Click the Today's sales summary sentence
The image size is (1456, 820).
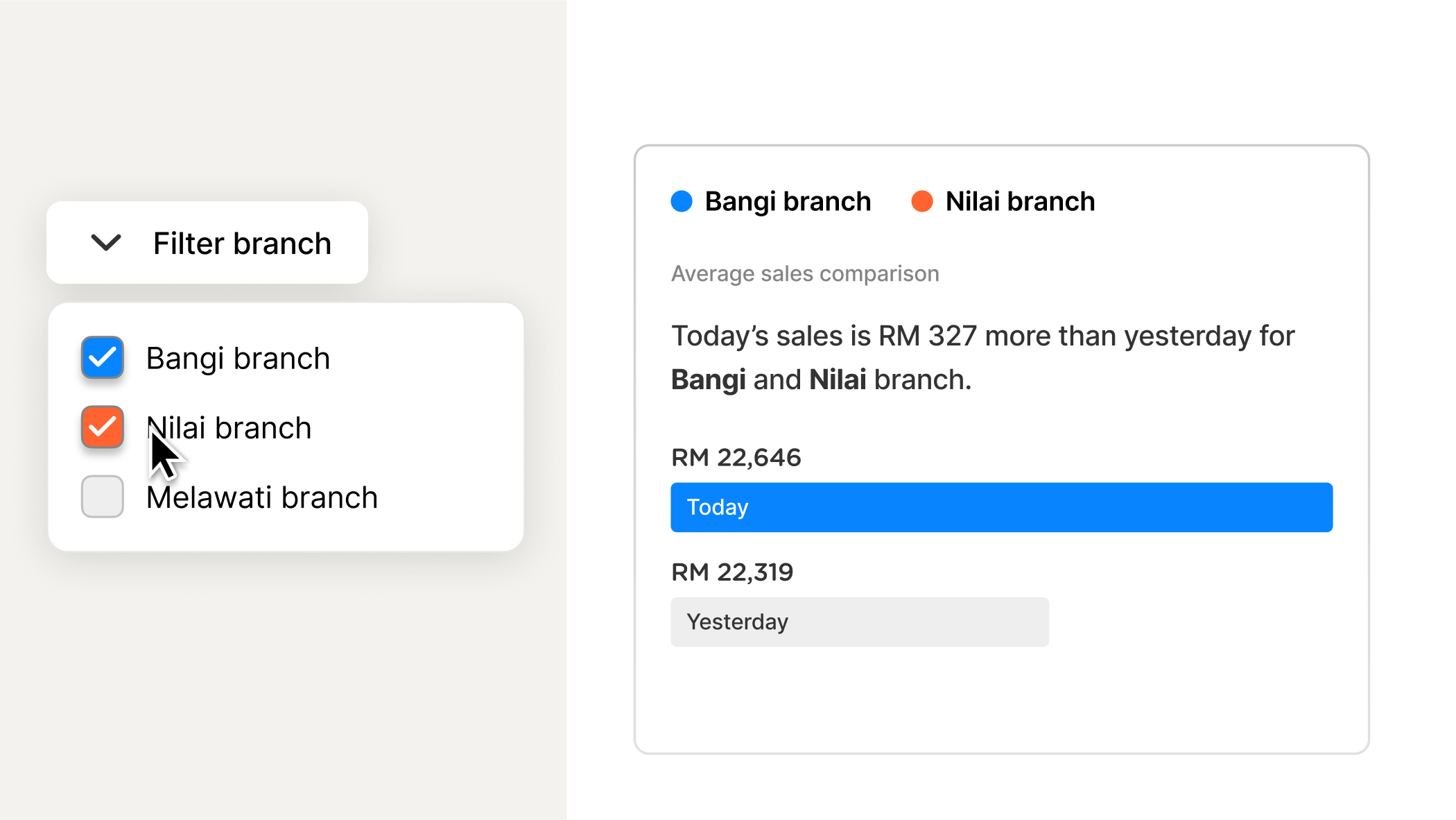click(982, 358)
